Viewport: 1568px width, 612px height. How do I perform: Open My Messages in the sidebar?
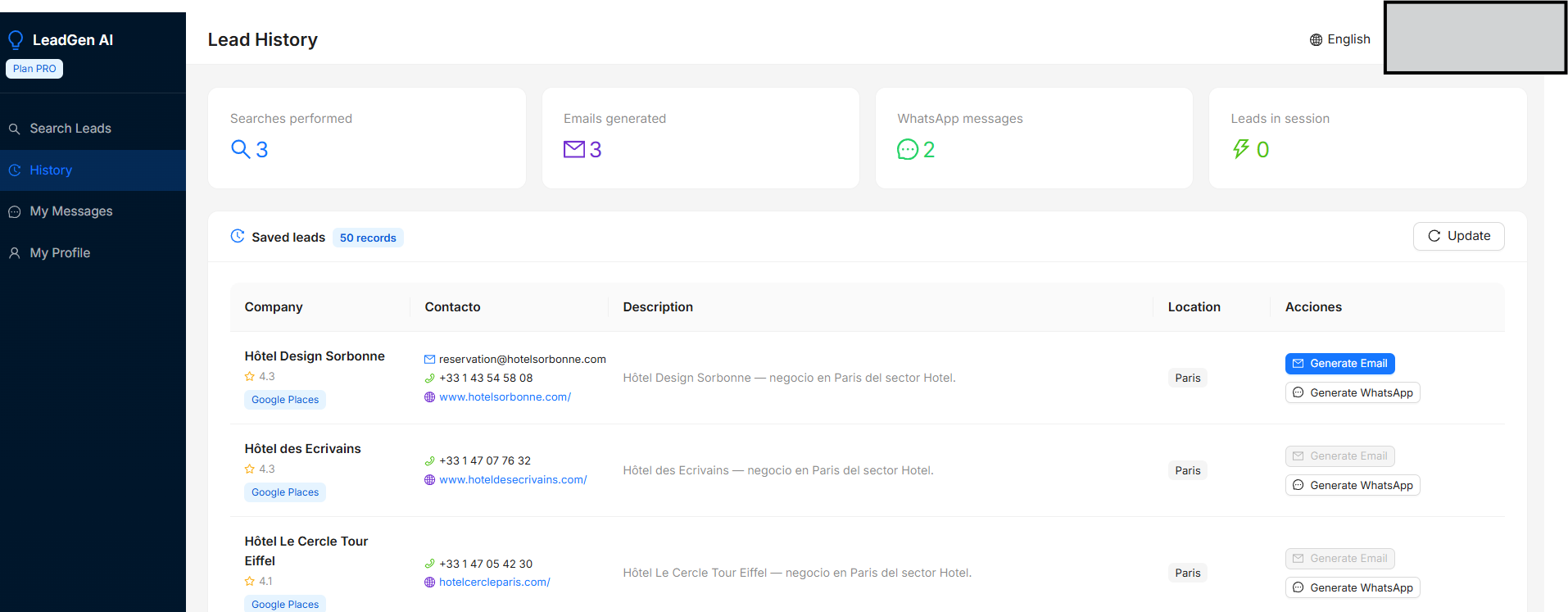click(93, 211)
